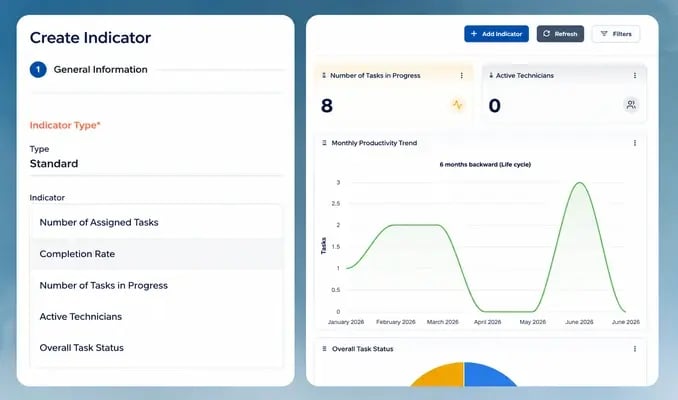Click the 'March 2026' axis label
Image resolution: width=678 pixels, height=400 pixels.
[x=442, y=322]
